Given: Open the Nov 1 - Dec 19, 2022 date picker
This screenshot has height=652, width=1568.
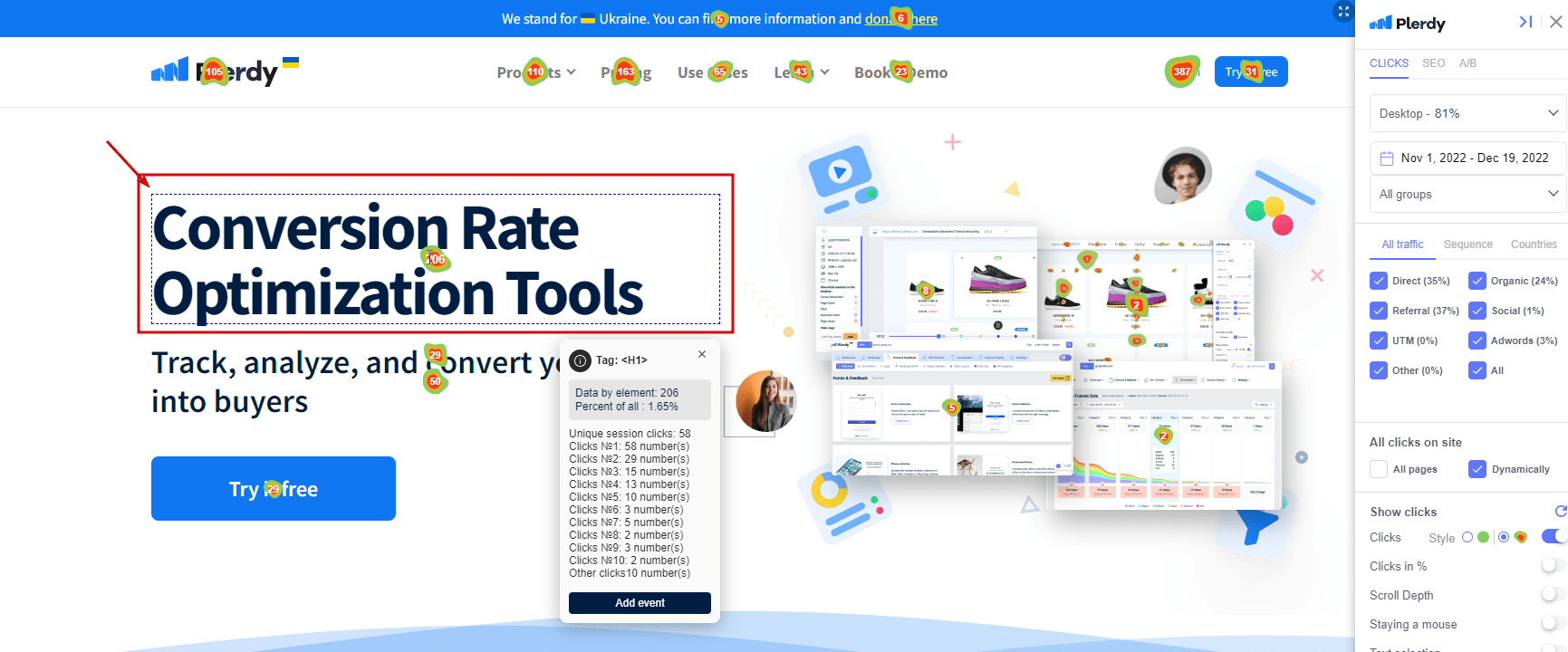Looking at the screenshot, I should pos(1467,158).
